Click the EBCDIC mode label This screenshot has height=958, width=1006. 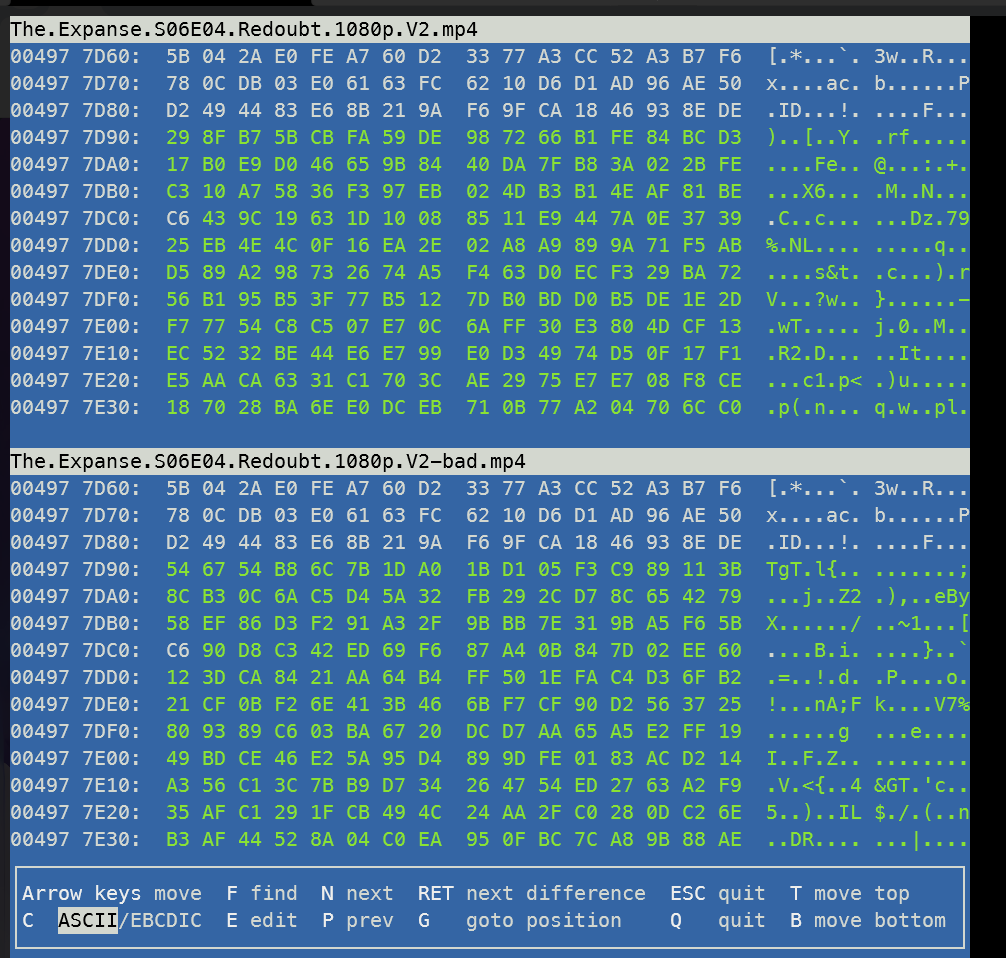166,920
